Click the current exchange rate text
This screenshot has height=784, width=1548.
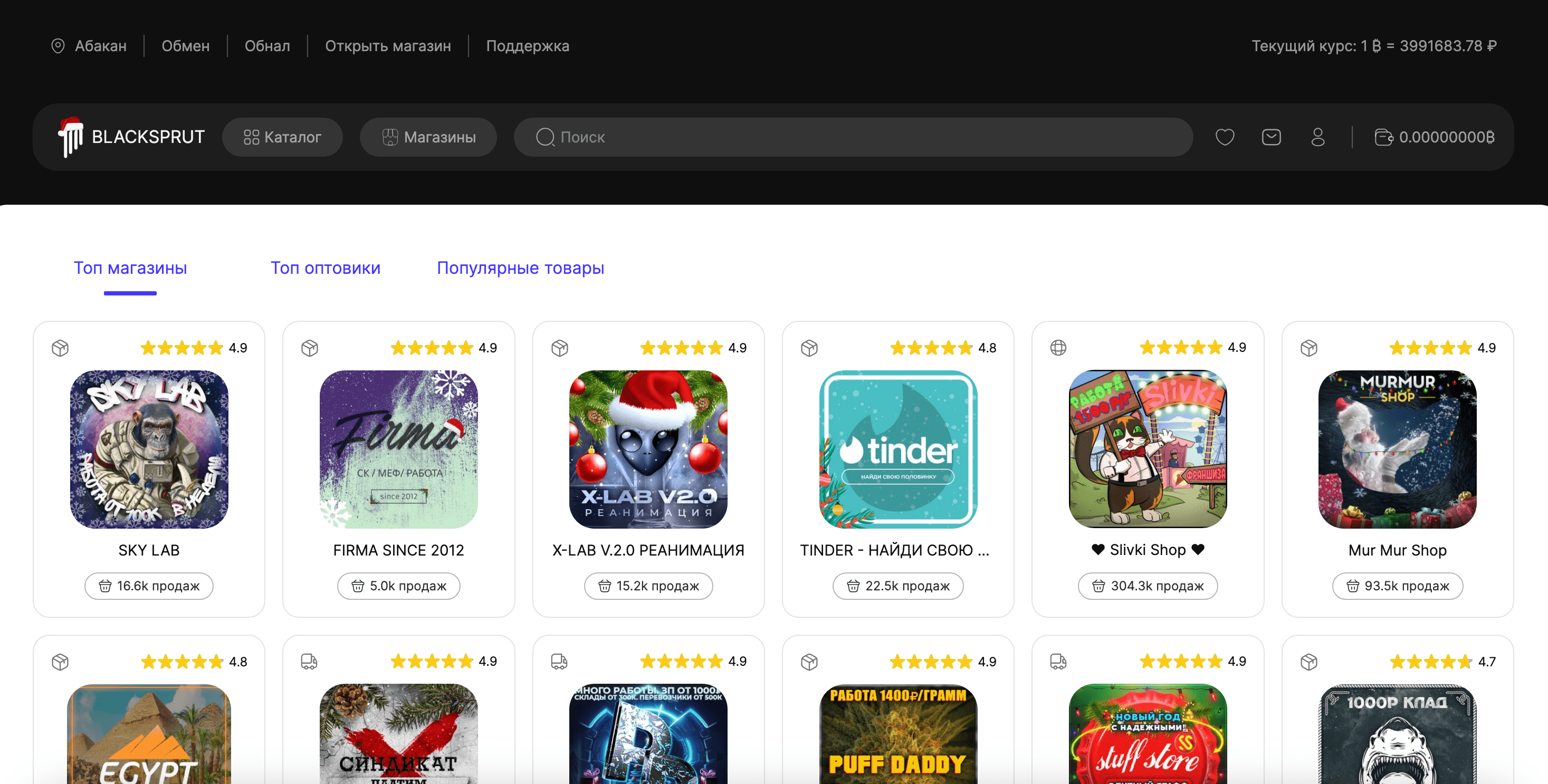(1374, 46)
